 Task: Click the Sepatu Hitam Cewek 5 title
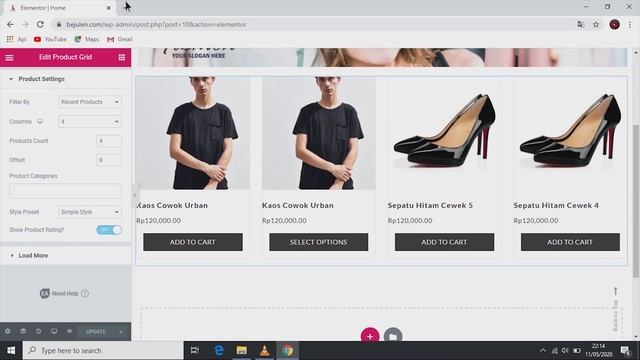pyautogui.click(x=430, y=205)
